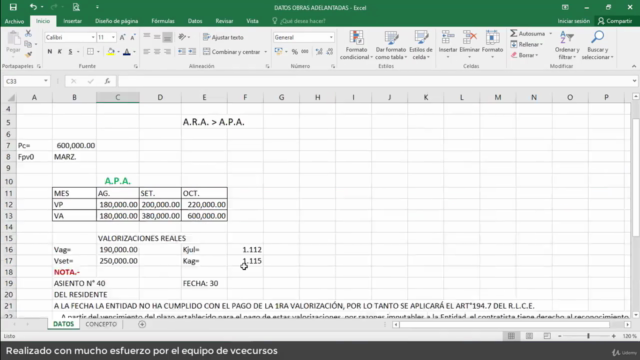Click the insert function fx icon

(x=107, y=81)
